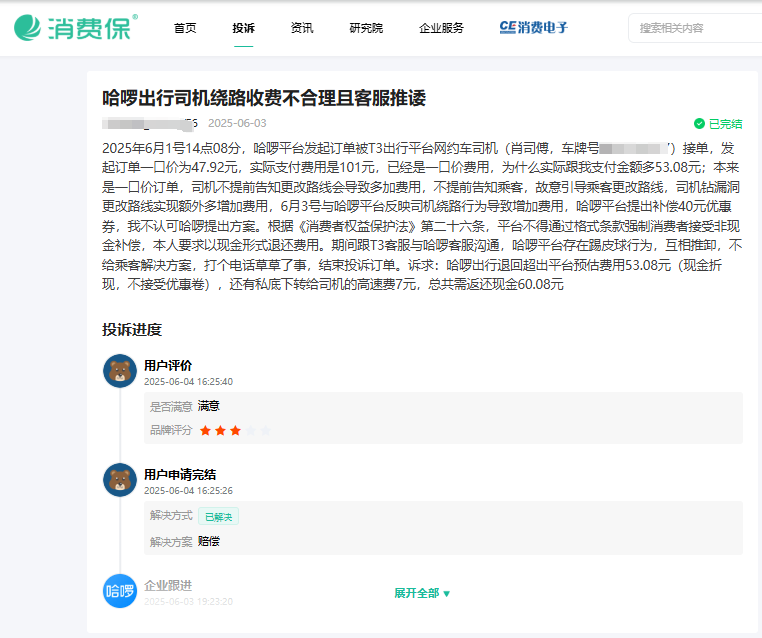762x638 pixels.
Task: Open 企业服务 in the navigation
Action: [441, 28]
